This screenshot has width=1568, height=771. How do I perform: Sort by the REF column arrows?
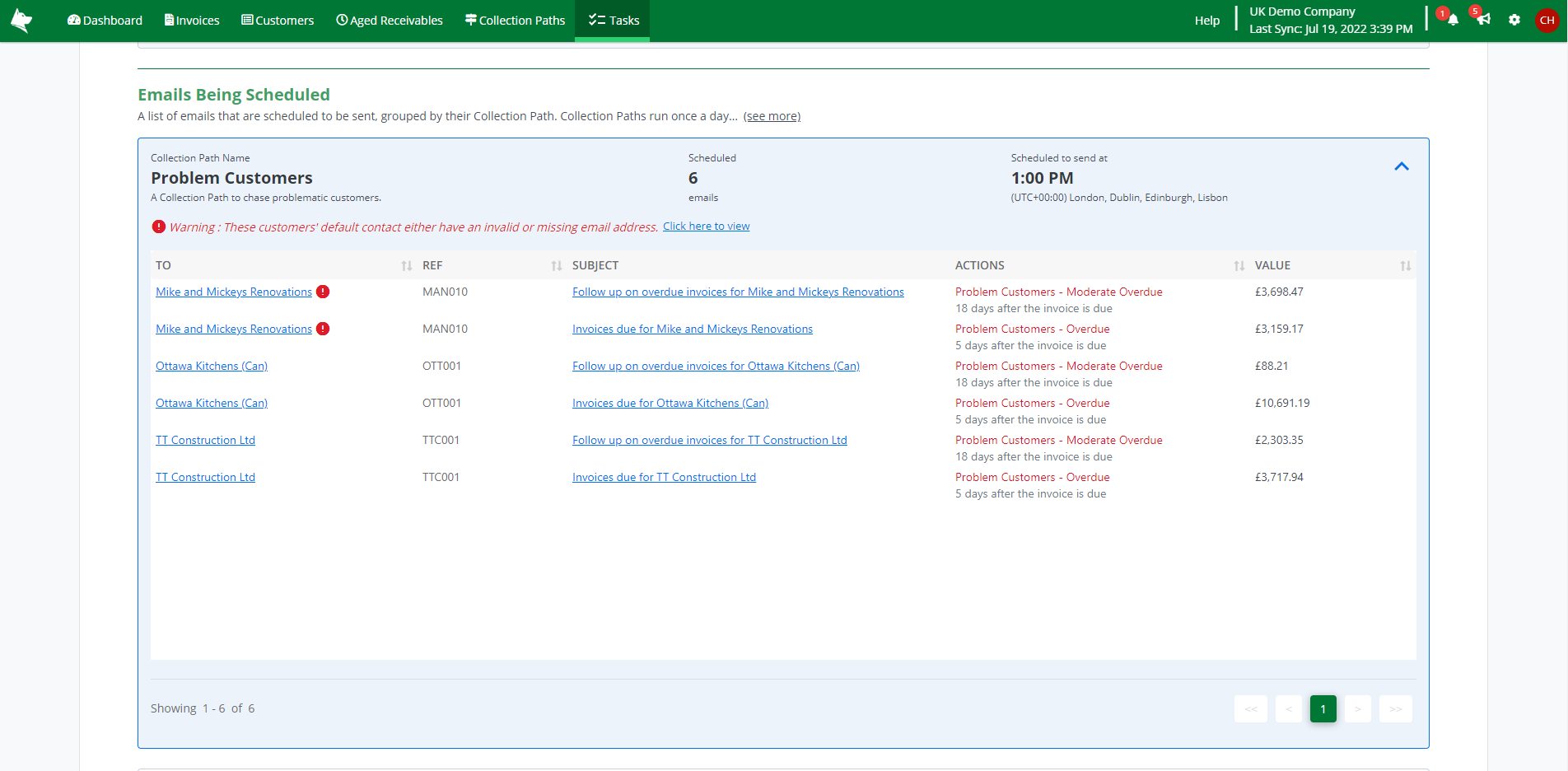point(557,265)
